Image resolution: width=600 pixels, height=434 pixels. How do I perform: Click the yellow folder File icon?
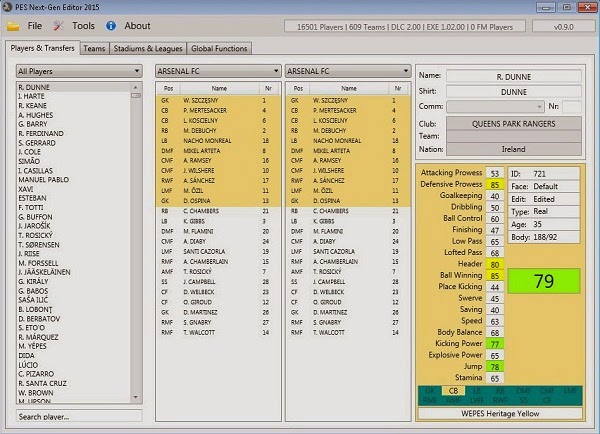(13, 26)
